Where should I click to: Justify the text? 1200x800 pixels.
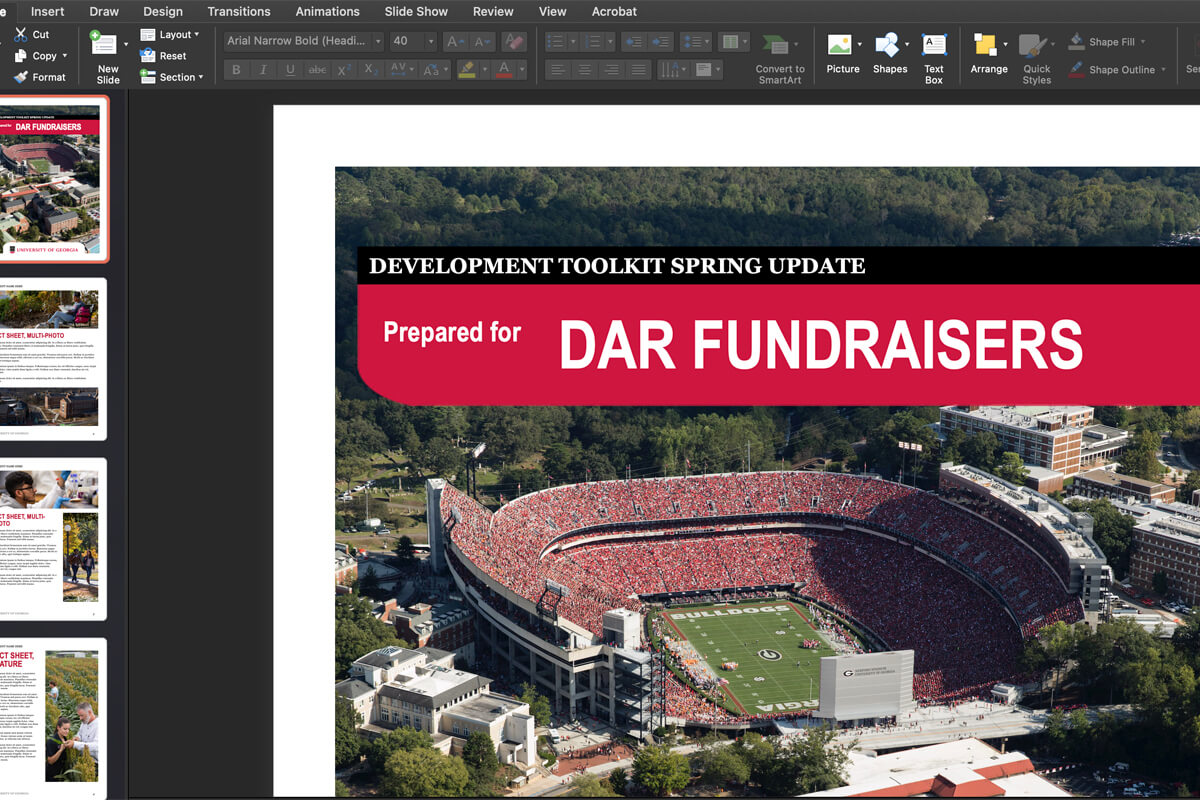639,70
